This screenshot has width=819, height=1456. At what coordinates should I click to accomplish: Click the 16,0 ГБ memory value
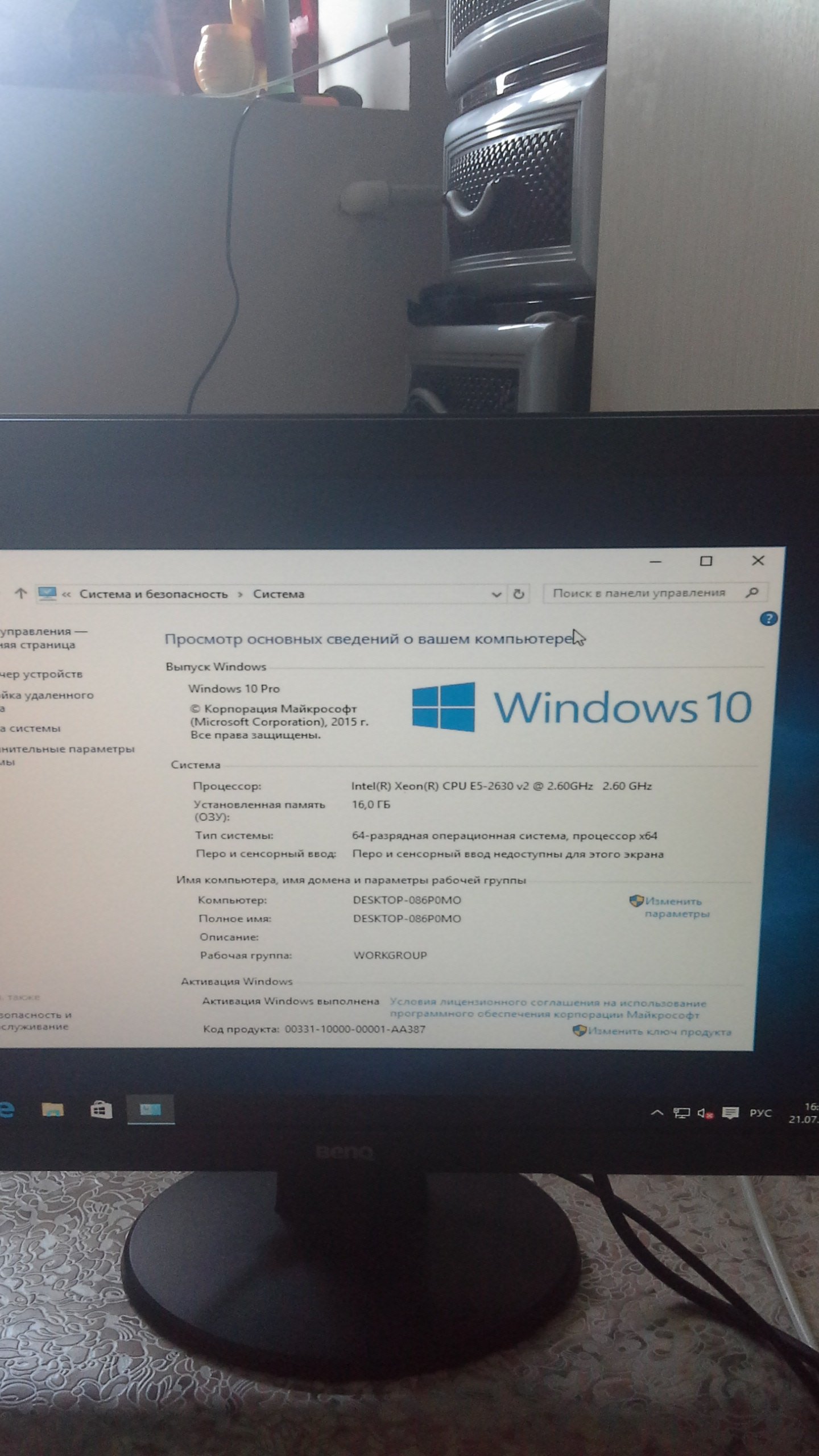(x=371, y=804)
